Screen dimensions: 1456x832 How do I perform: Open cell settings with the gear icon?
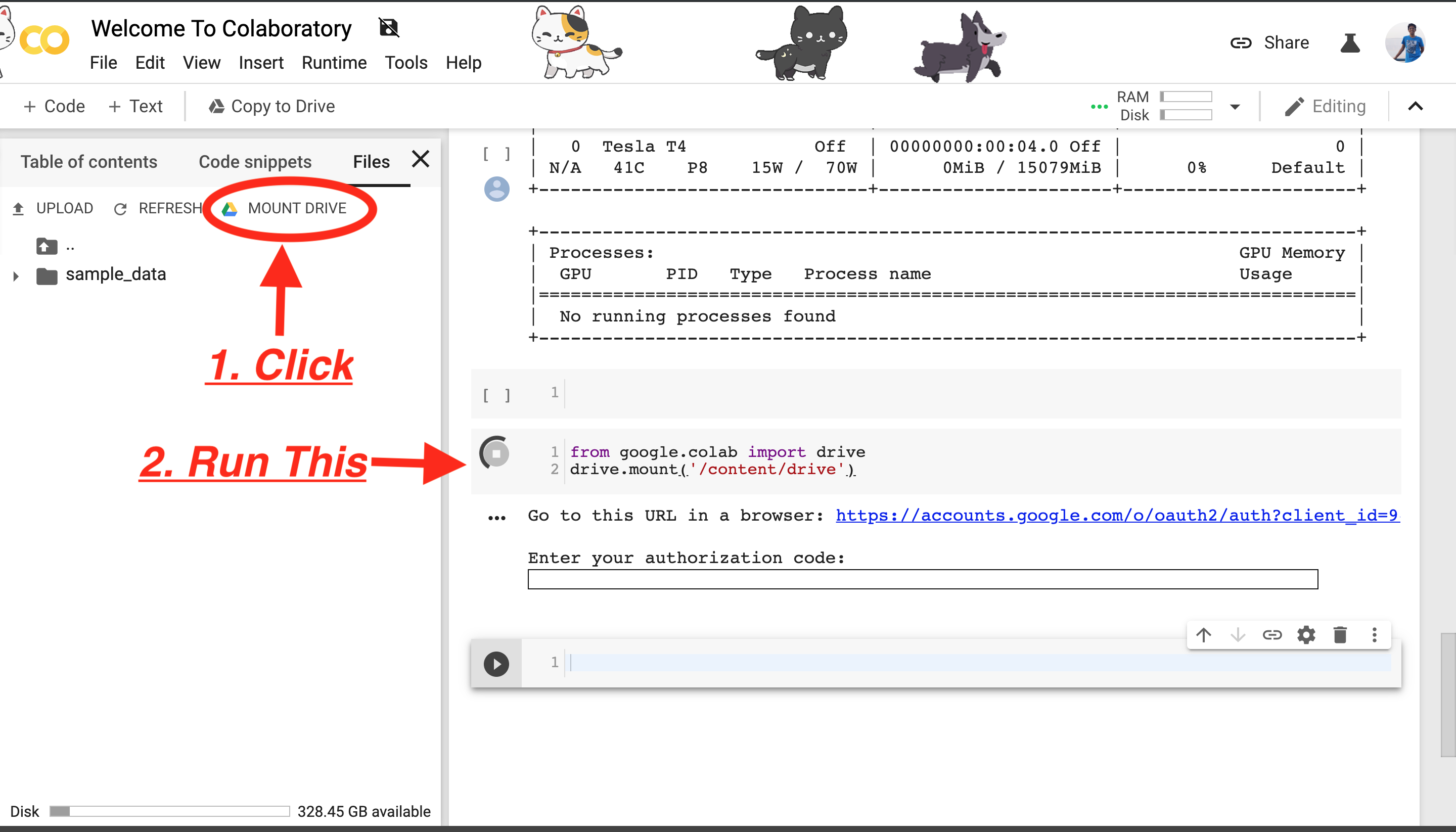coord(1306,635)
